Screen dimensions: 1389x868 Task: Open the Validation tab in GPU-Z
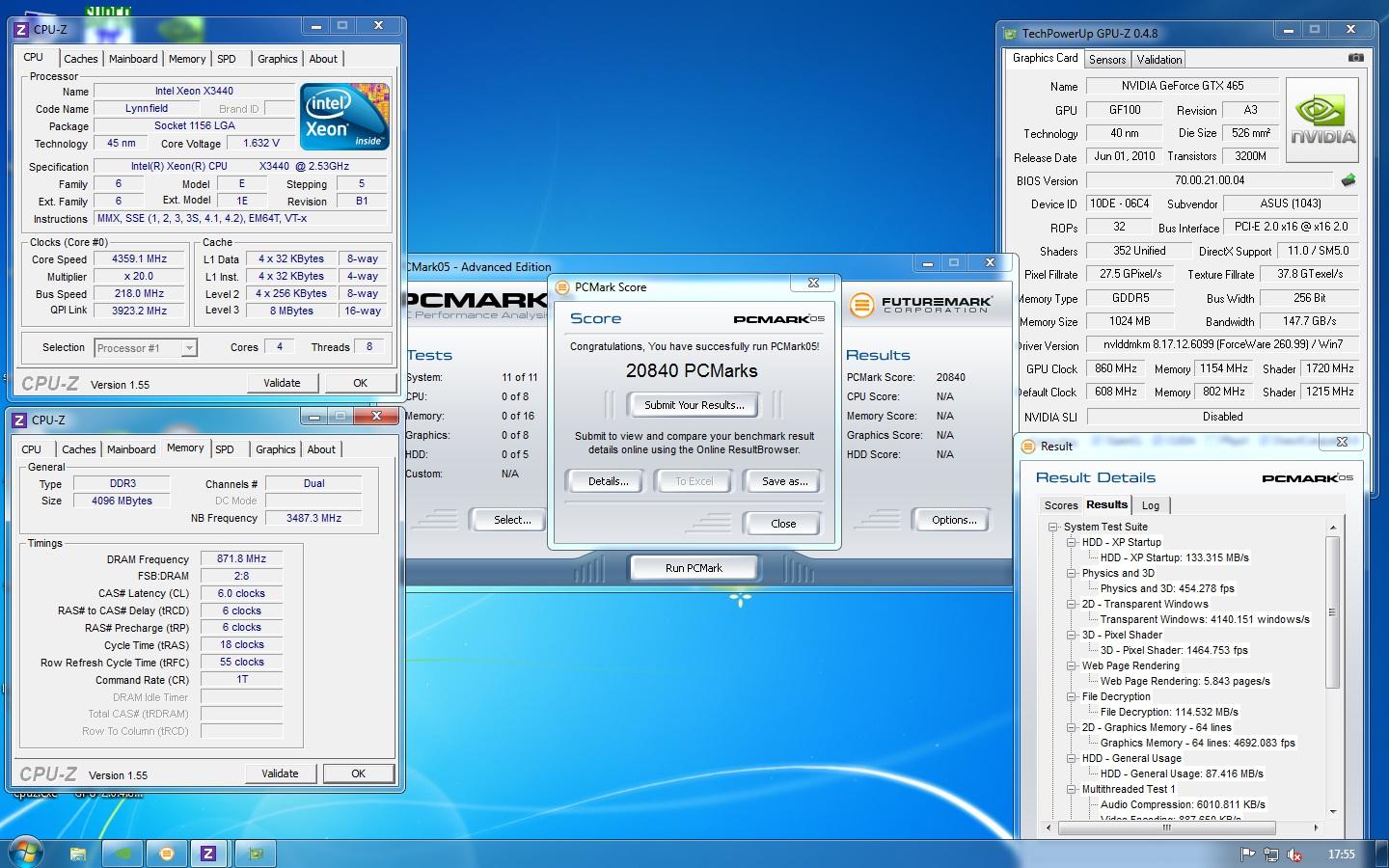click(1159, 60)
